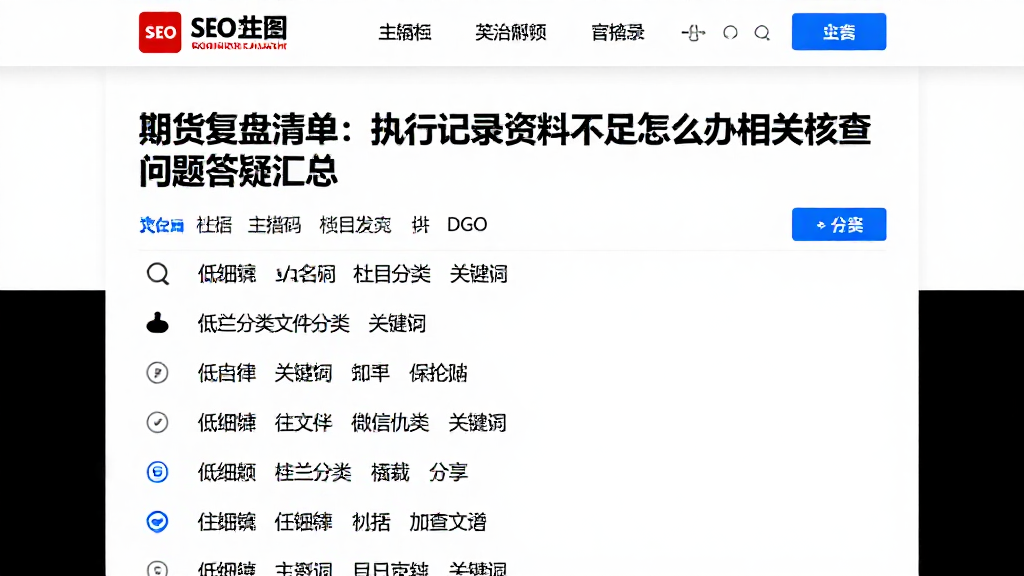Click 关键词 in the 往文伴 row
Screen dimensions: 1024x576
coord(477,423)
